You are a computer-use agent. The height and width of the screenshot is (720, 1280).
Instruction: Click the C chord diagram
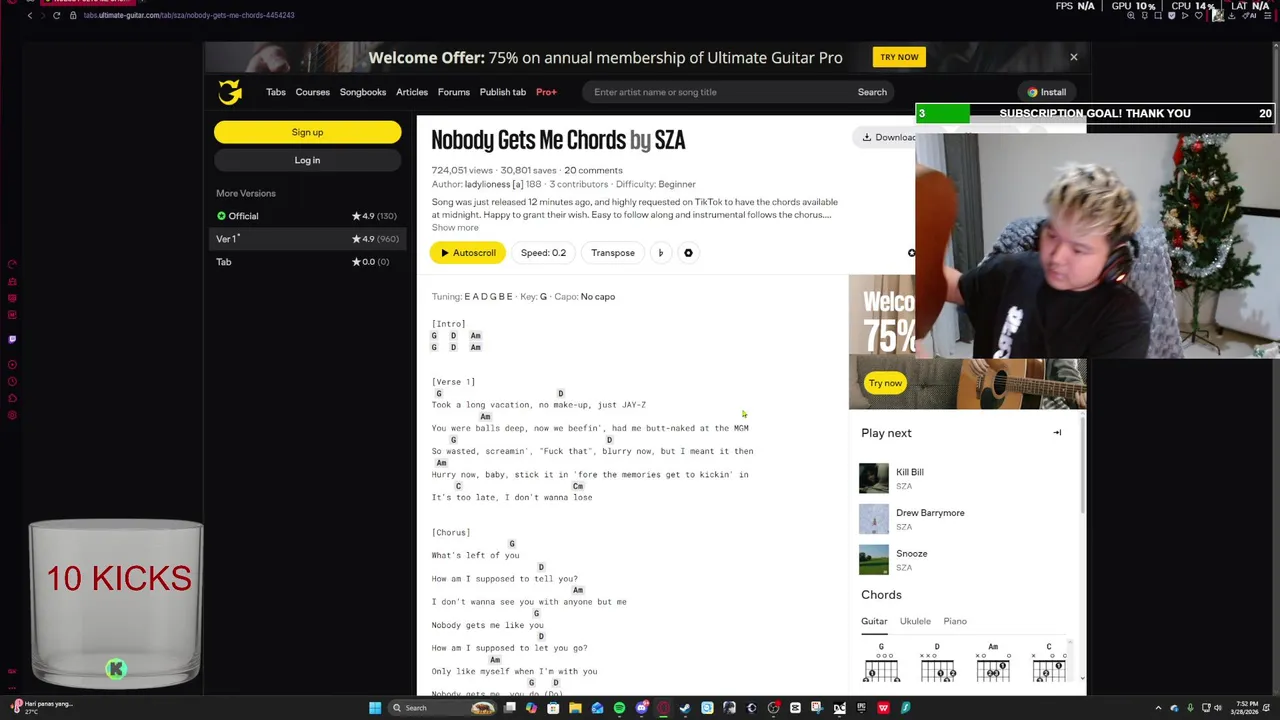(1049, 662)
